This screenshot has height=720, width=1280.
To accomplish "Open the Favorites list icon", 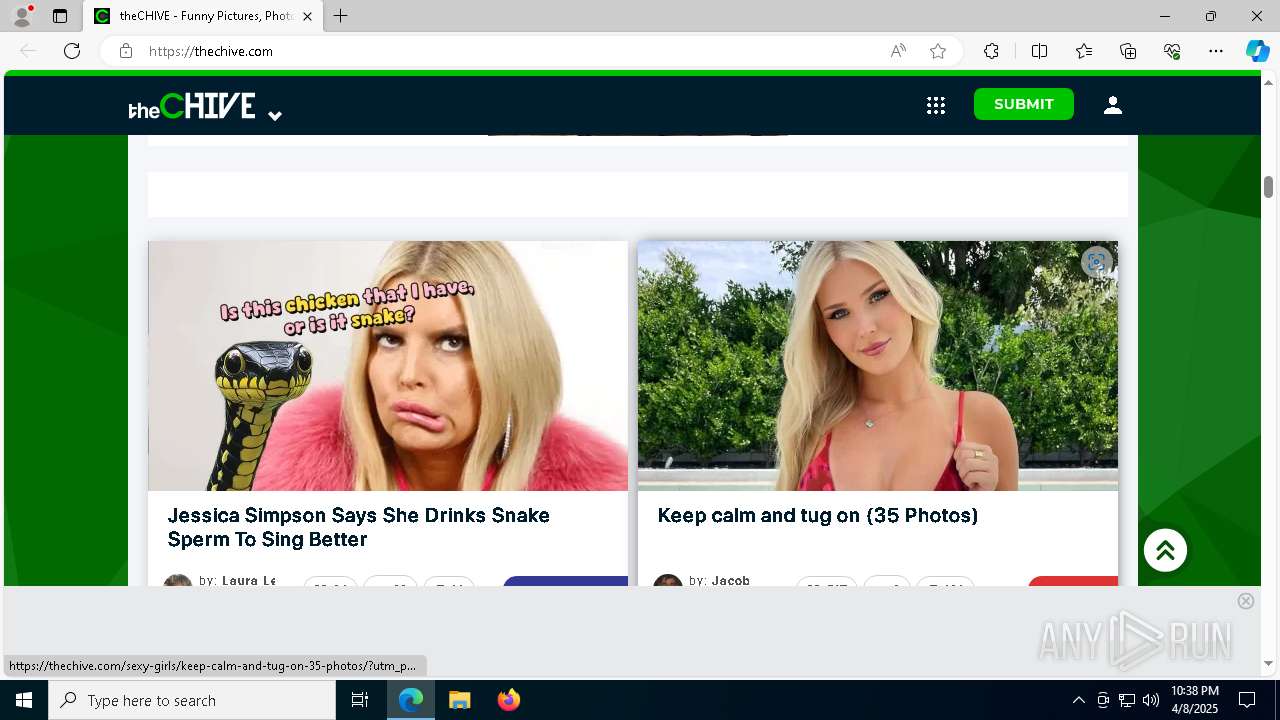I will (1084, 51).
